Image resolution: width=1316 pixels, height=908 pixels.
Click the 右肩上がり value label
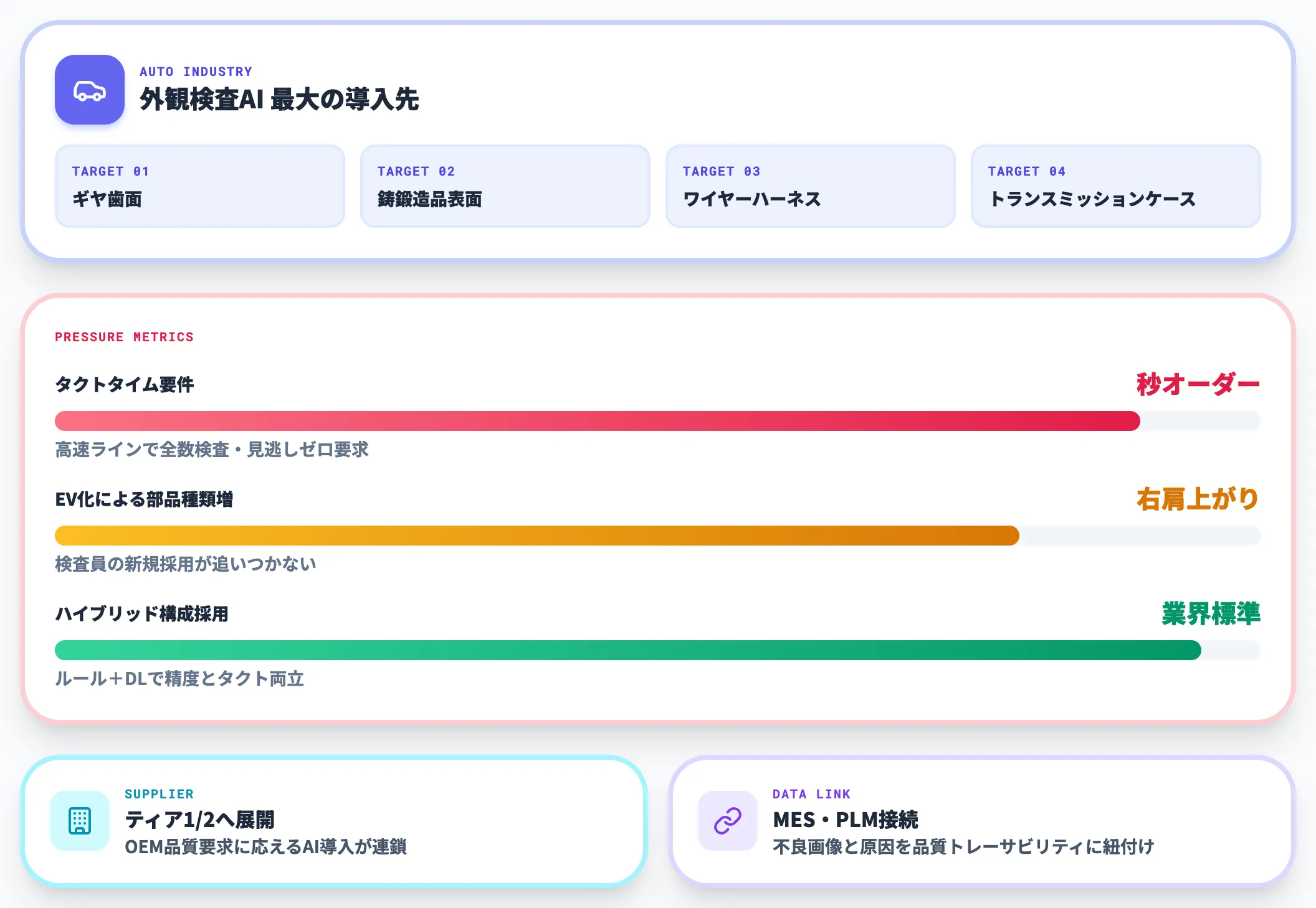point(1198,499)
